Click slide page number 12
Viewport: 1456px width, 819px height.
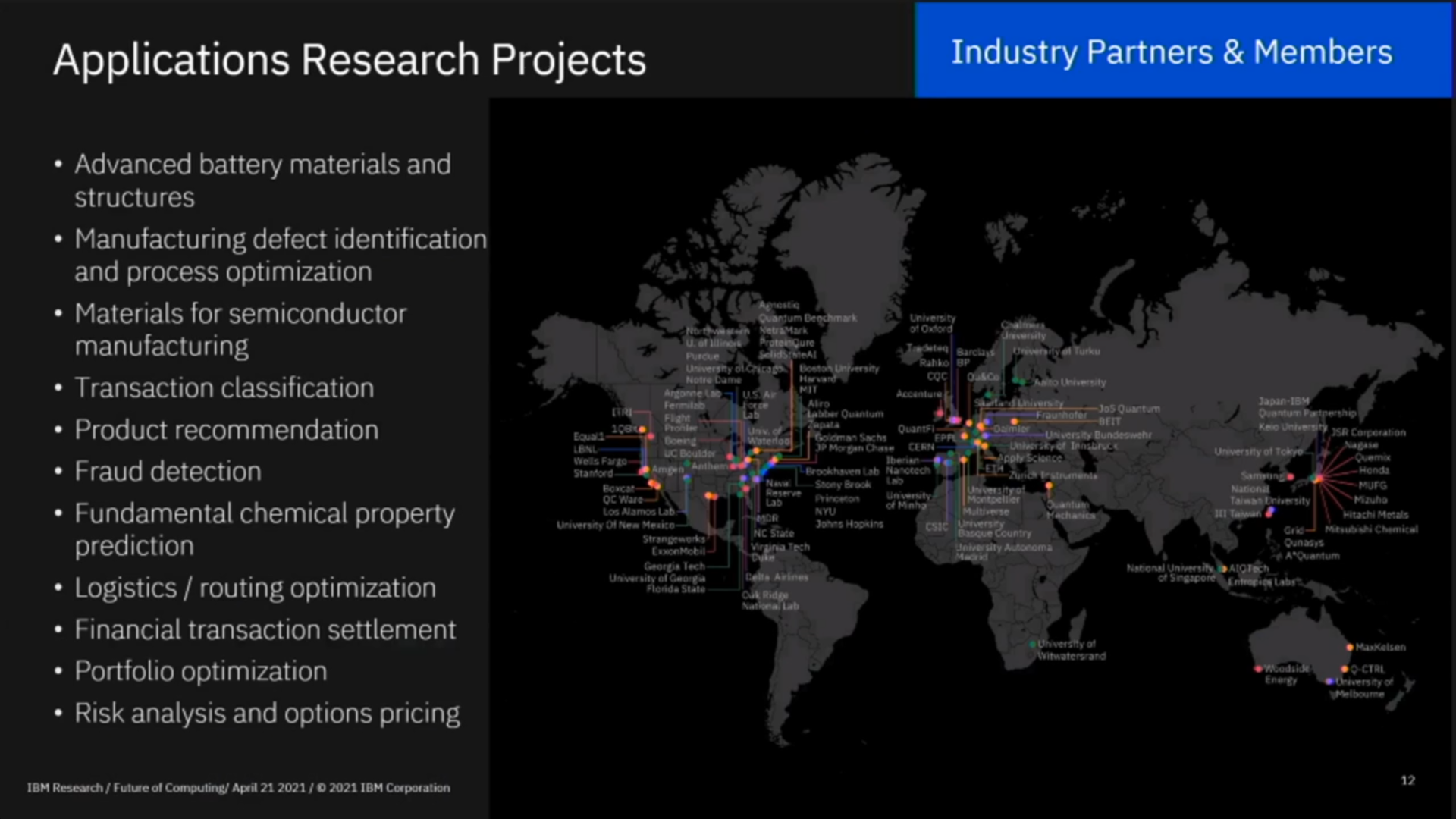(x=1407, y=780)
